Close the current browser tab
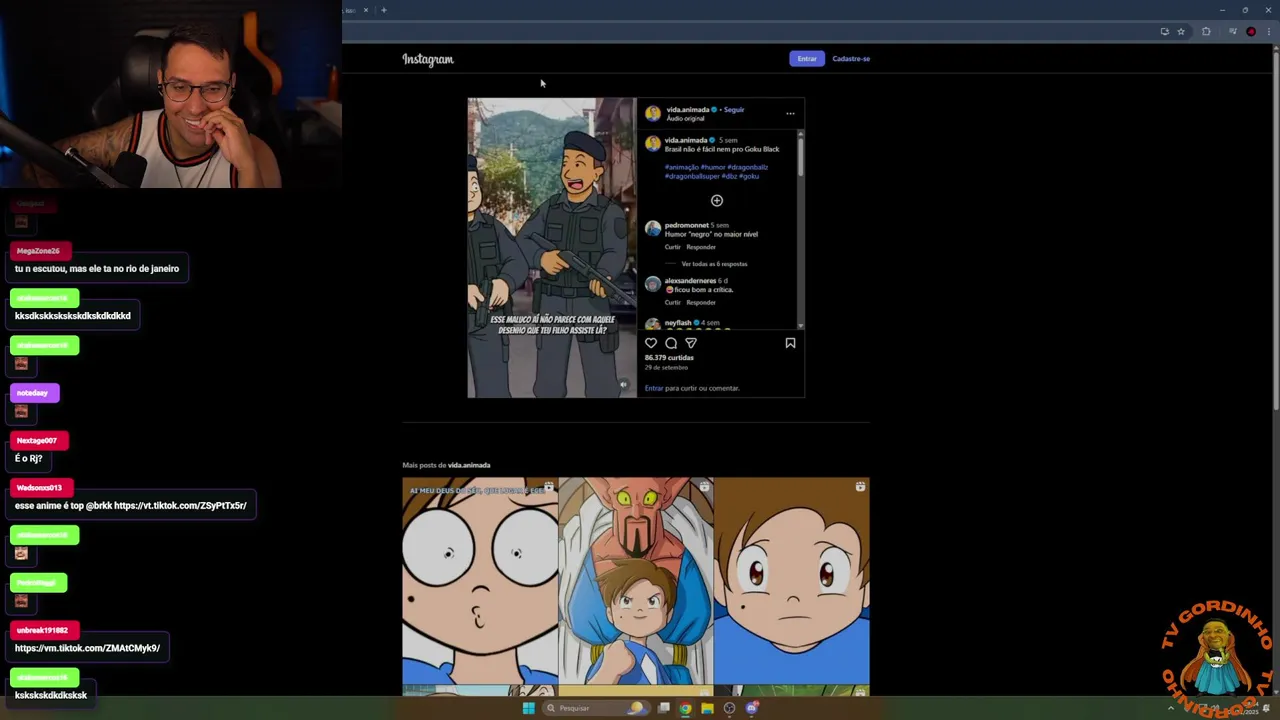 click(365, 10)
